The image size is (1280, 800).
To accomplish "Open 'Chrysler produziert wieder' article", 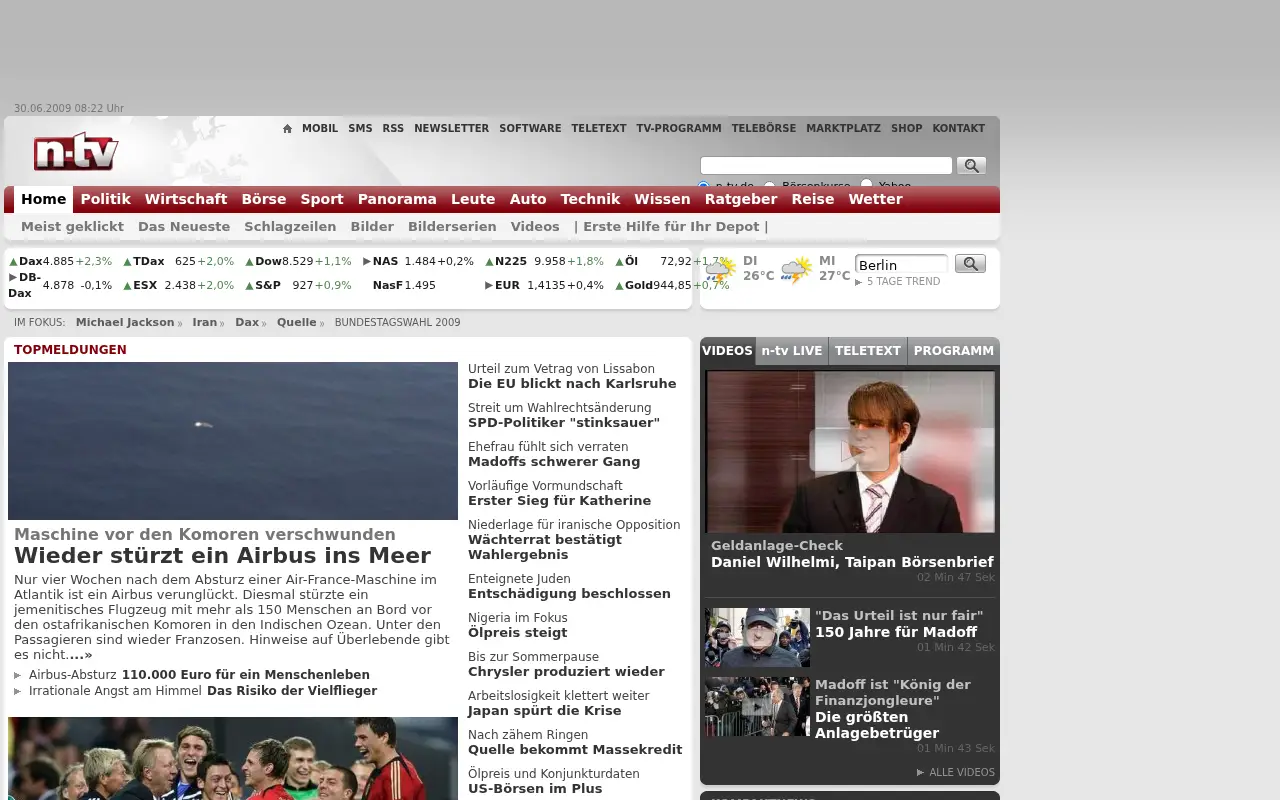I will pyautogui.click(x=566, y=672).
